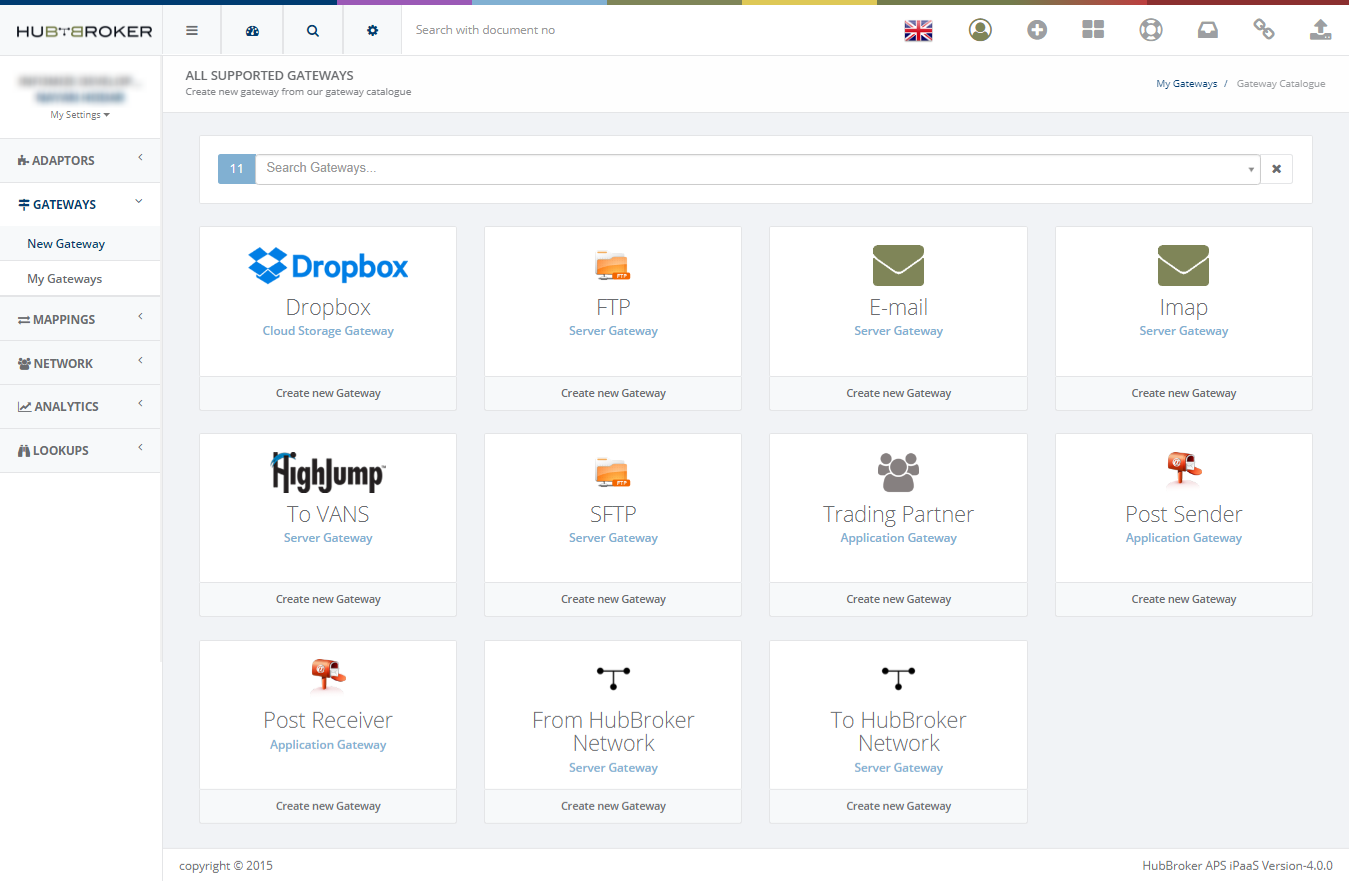Image resolution: width=1349 pixels, height=881 pixels.
Task: Expand the Analytics sidebar menu
Action: pyautogui.click(x=80, y=406)
